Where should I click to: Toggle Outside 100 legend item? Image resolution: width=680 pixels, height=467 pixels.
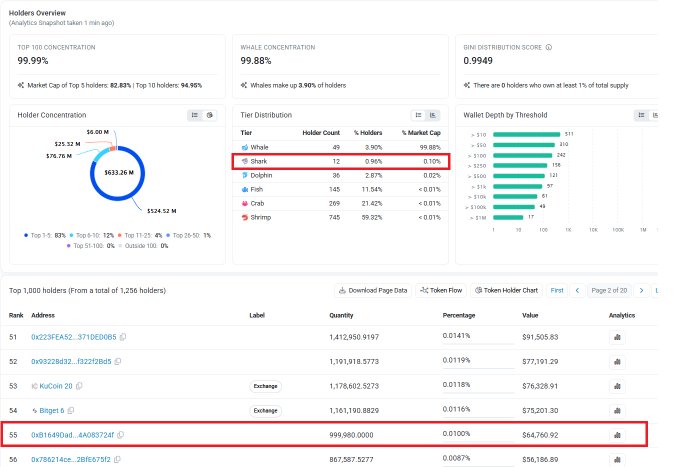(143, 246)
